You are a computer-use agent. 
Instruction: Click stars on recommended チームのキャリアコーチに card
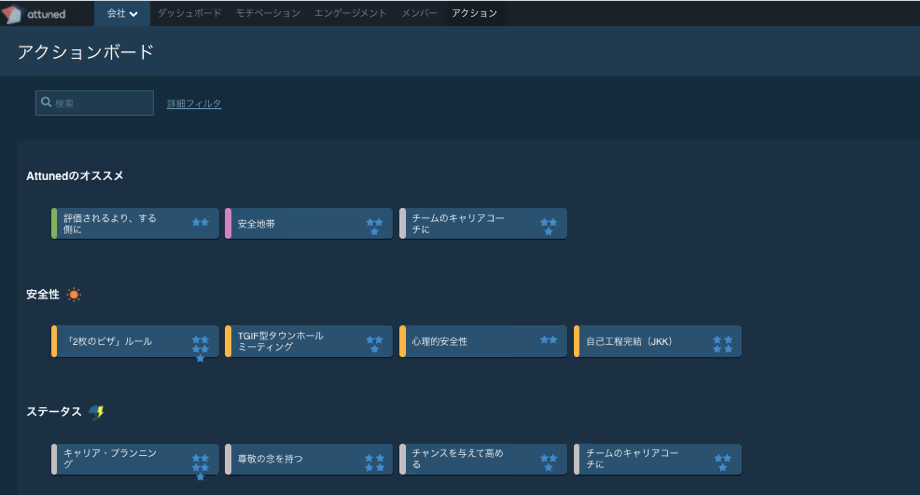coord(549,226)
